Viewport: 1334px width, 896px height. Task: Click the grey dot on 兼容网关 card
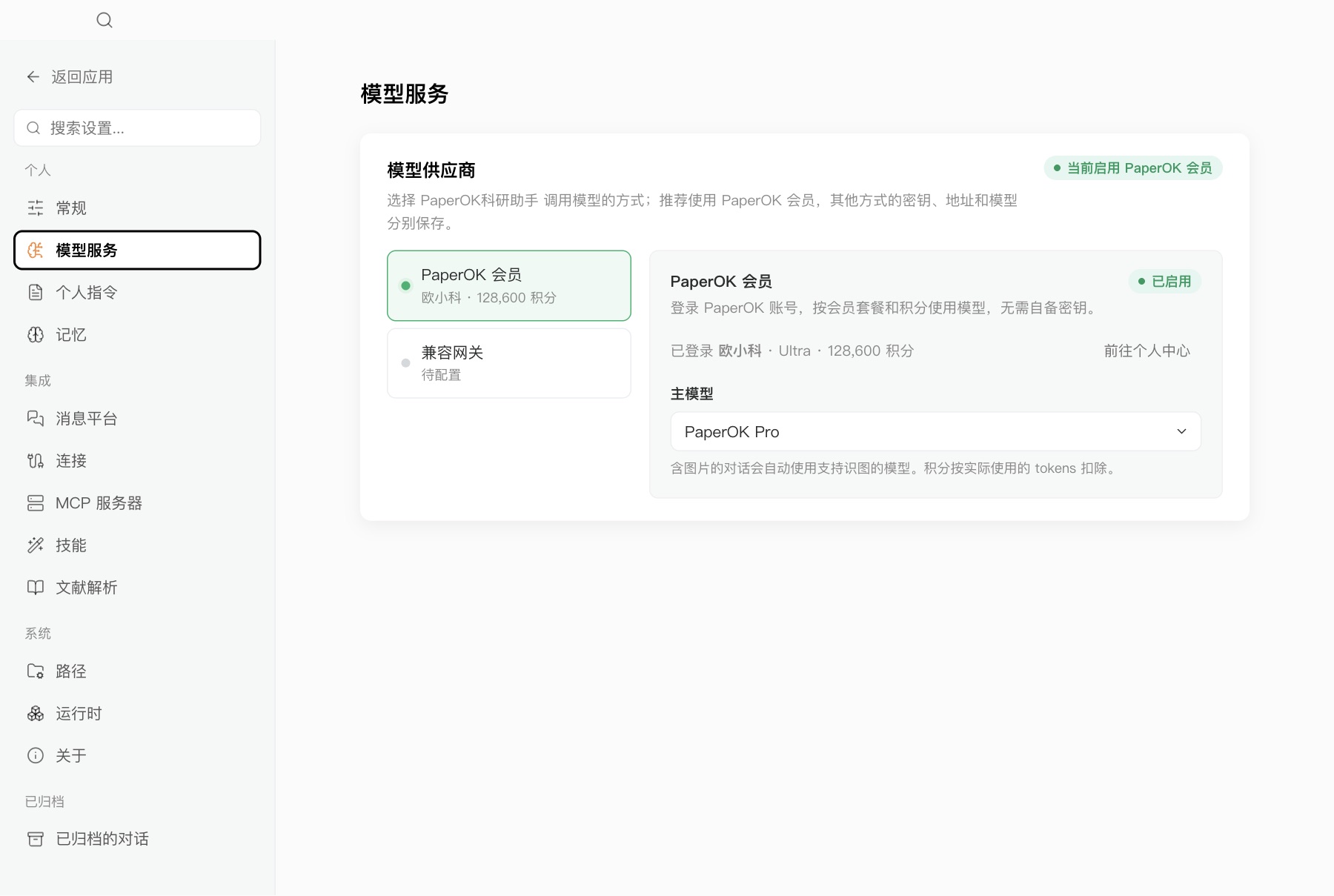click(405, 363)
